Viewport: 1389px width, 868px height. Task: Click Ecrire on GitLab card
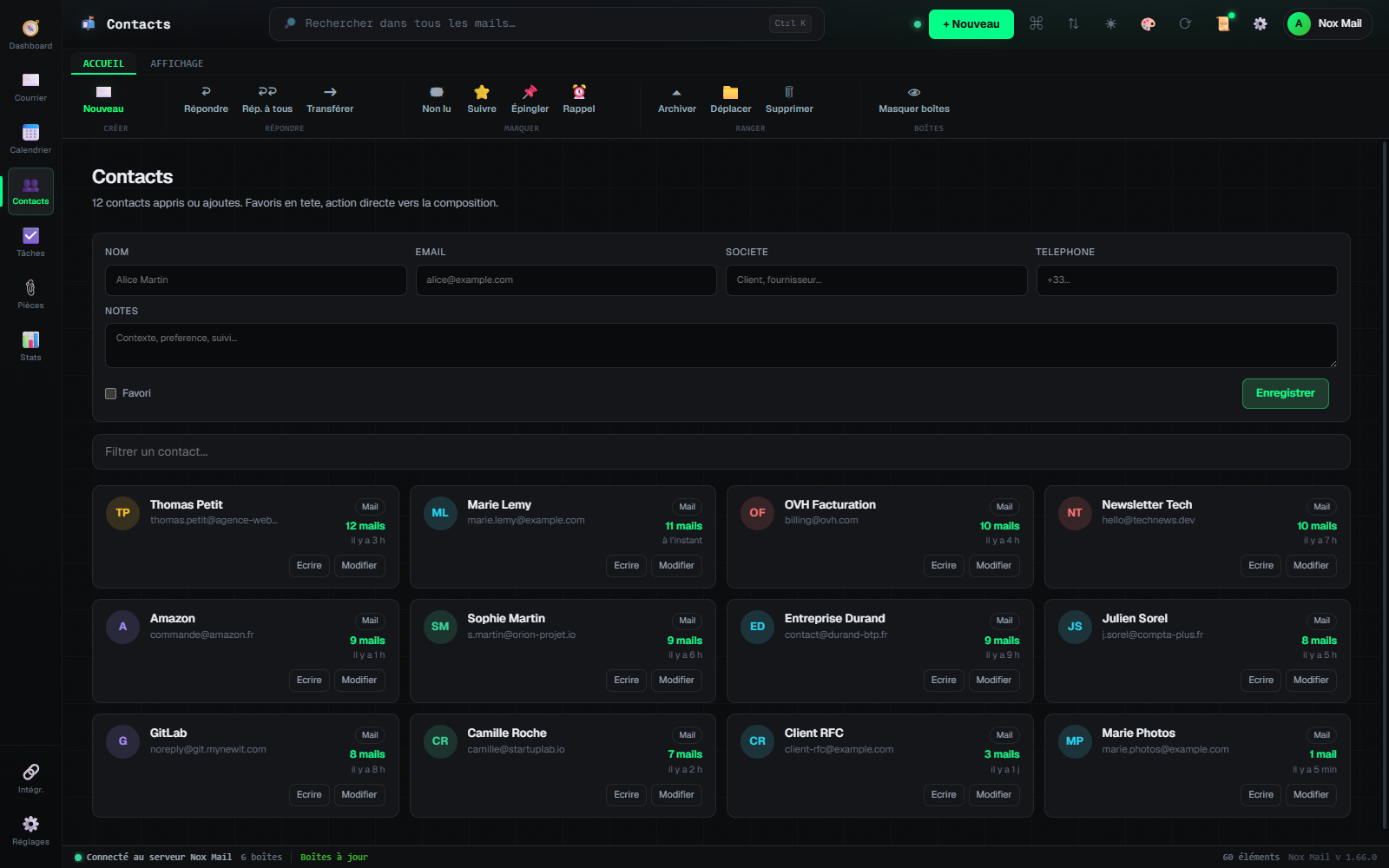pyautogui.click(x=309, y=795)
